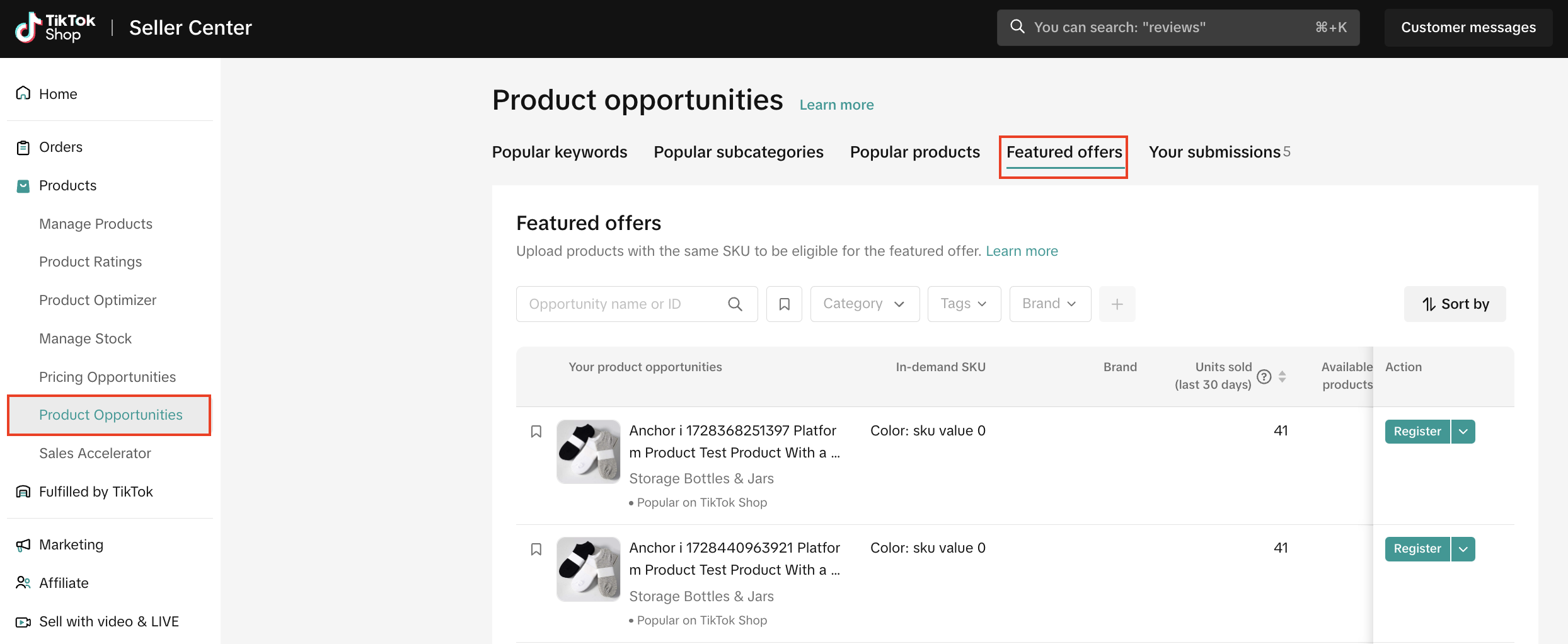Click the Units sold help question icon

1264,376
